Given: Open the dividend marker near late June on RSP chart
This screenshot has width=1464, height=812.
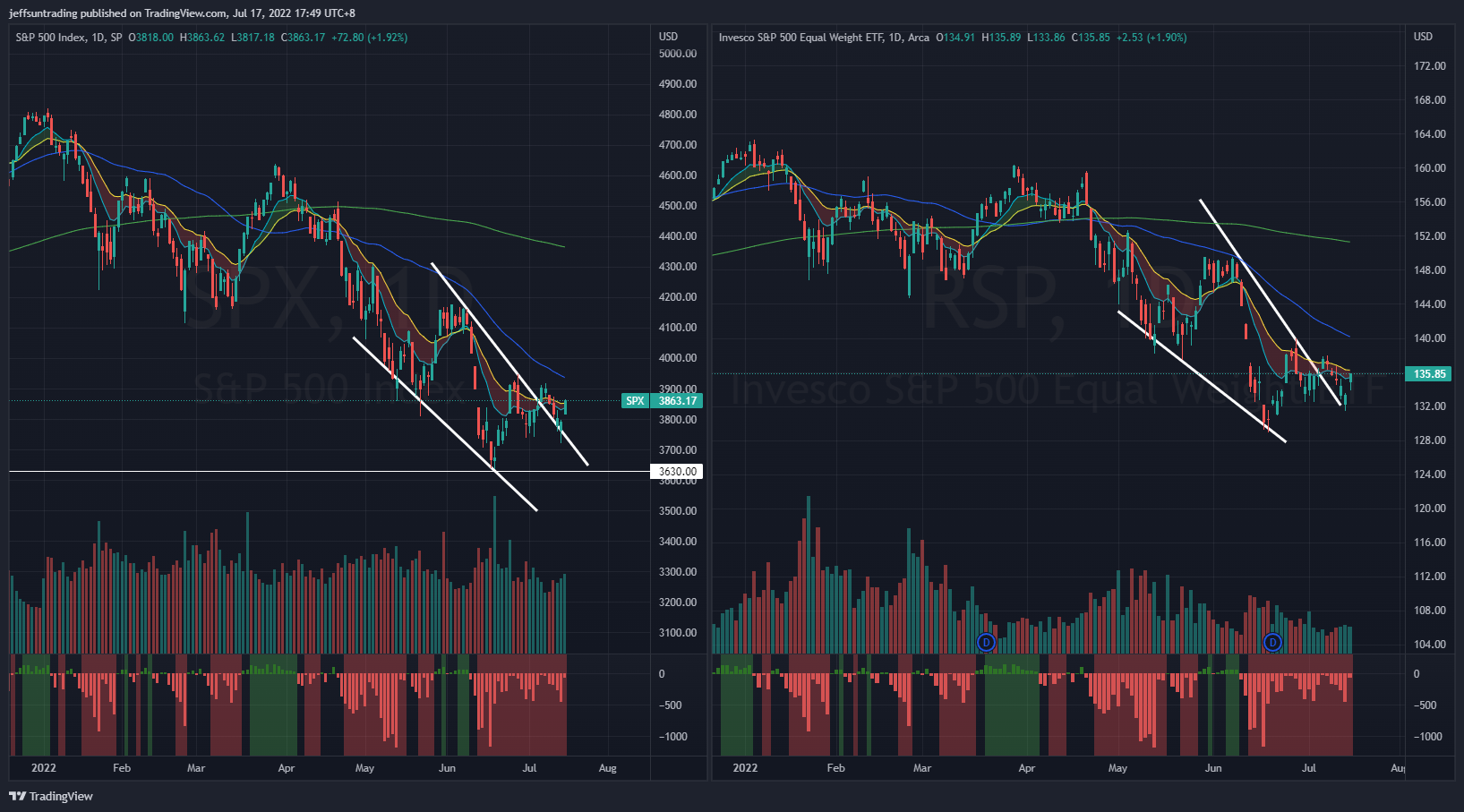Looking at the screenshot, I should [1272, 642].
